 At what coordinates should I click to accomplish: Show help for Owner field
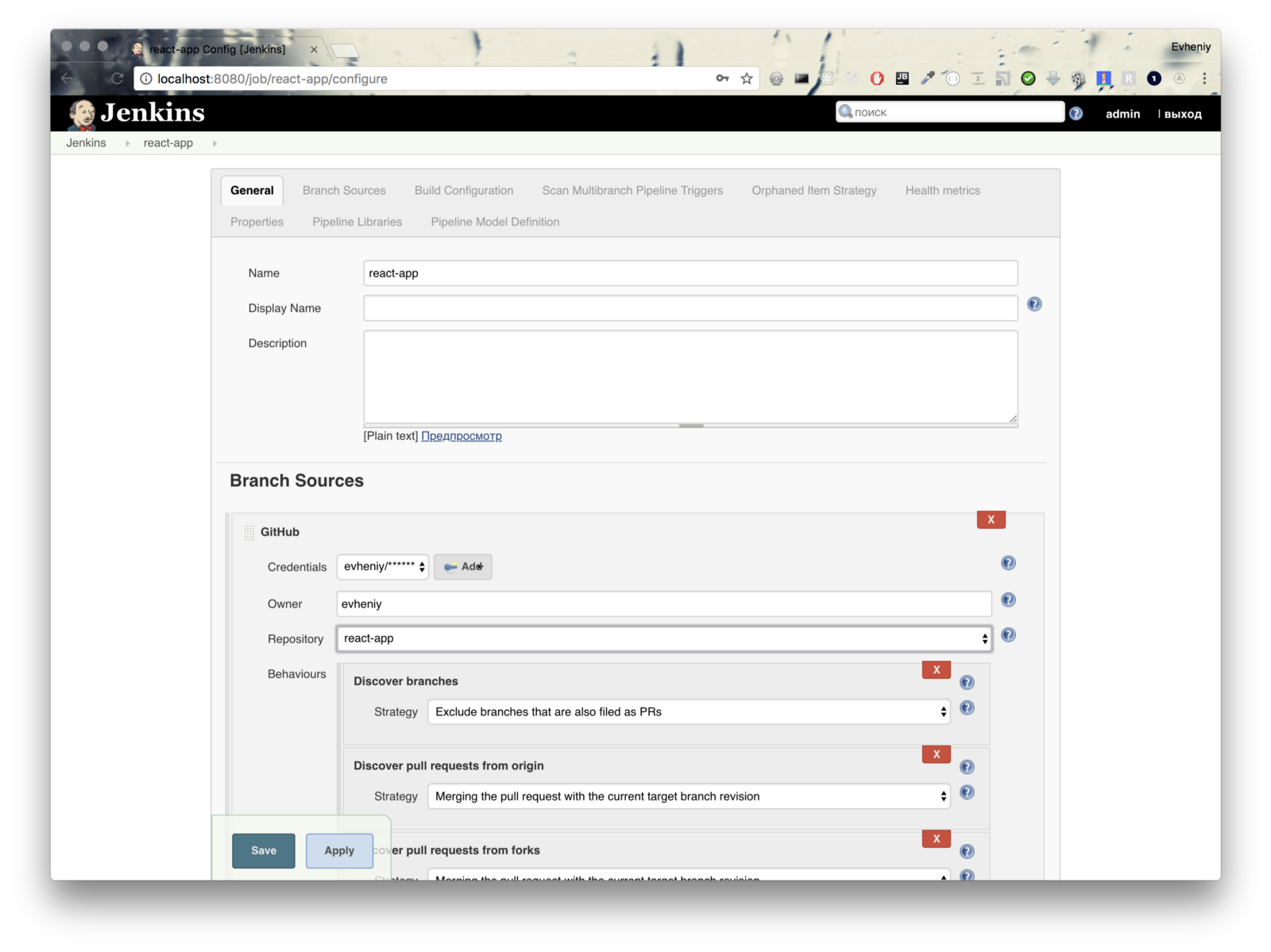[x=1008, y=600]
